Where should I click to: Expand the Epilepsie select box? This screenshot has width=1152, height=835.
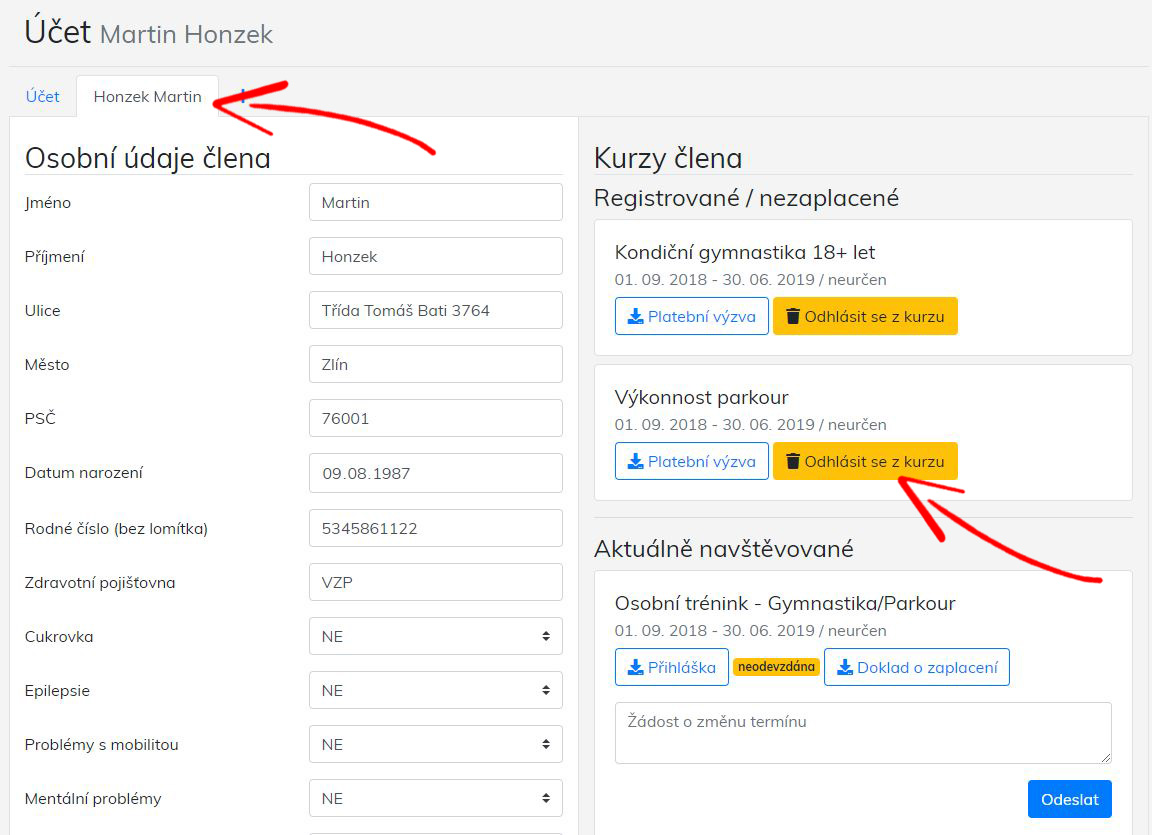[x=435, y=691]
